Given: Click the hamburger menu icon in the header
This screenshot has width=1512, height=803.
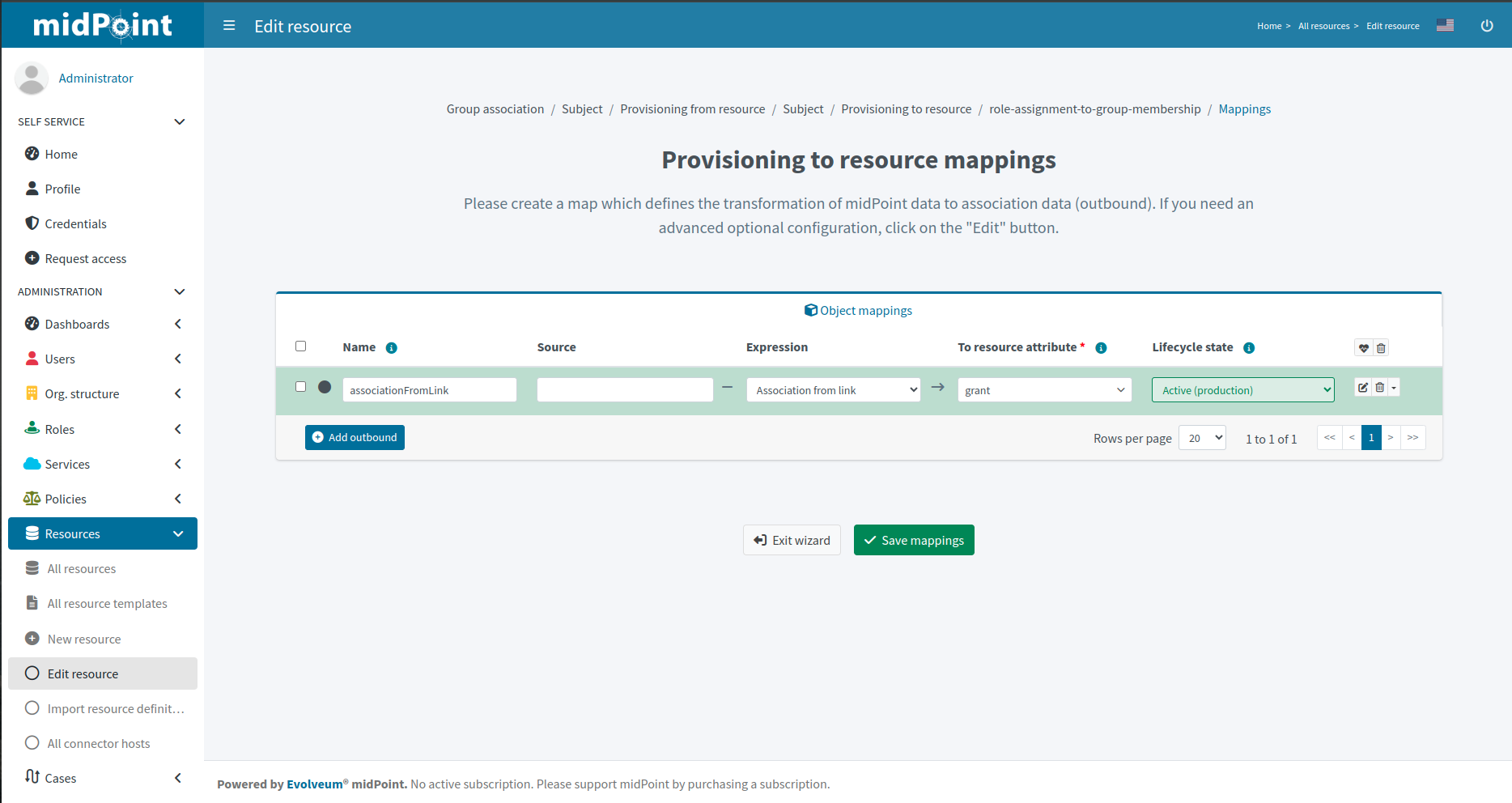Looking at the screenshot, I should click(229, 25).
